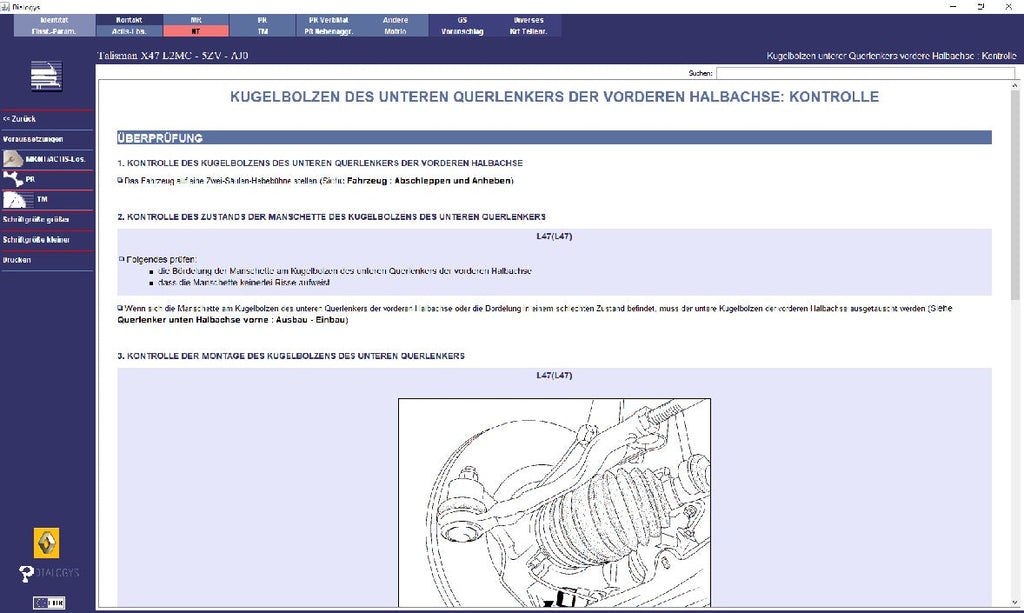Click the EU flag license plate icon
This screenshot has width=1024, height=613.
pyautogui.click(x=49, y=603)
